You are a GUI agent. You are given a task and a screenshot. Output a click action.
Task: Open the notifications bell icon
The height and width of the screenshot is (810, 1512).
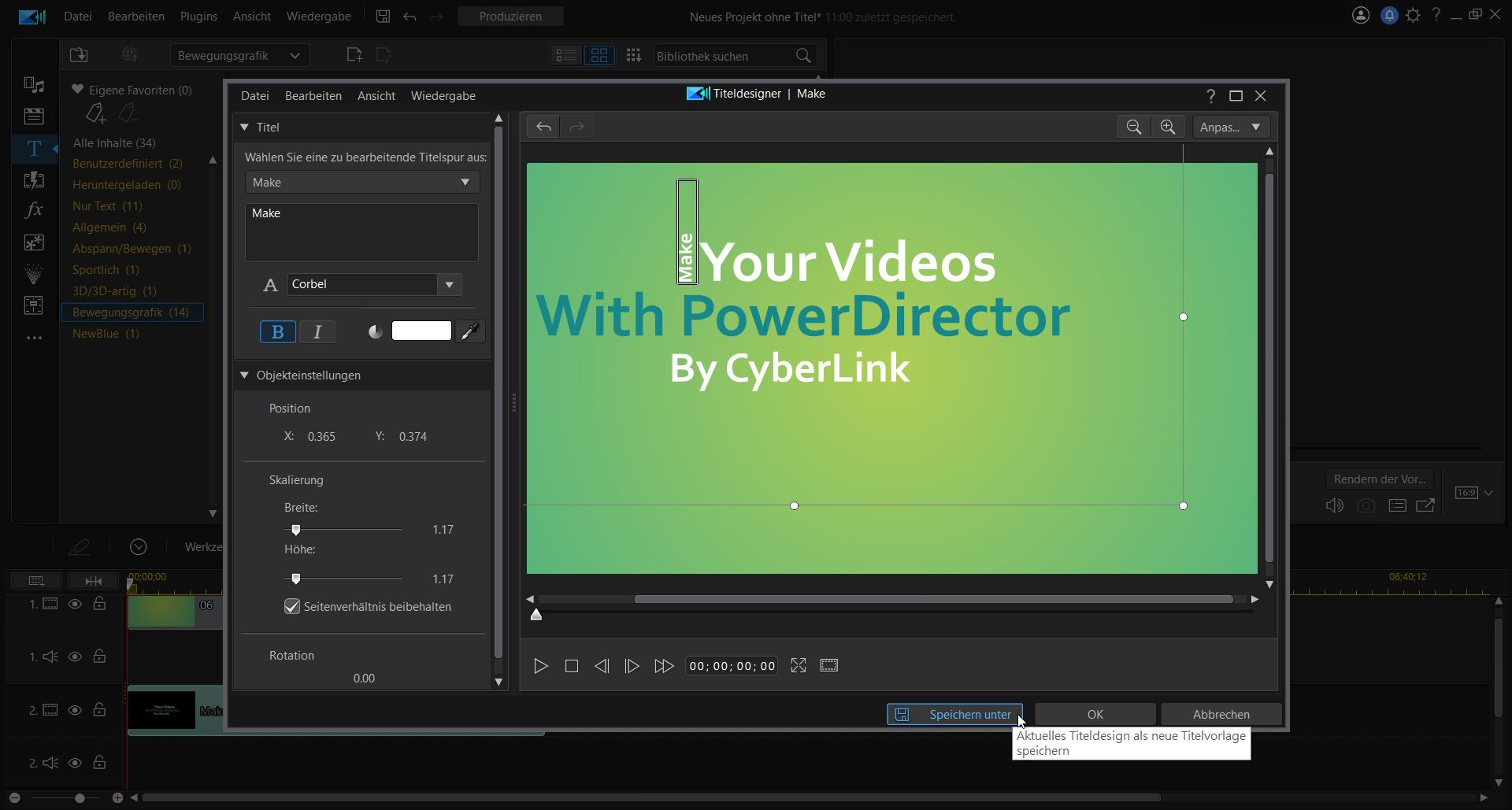point(1389,15)
